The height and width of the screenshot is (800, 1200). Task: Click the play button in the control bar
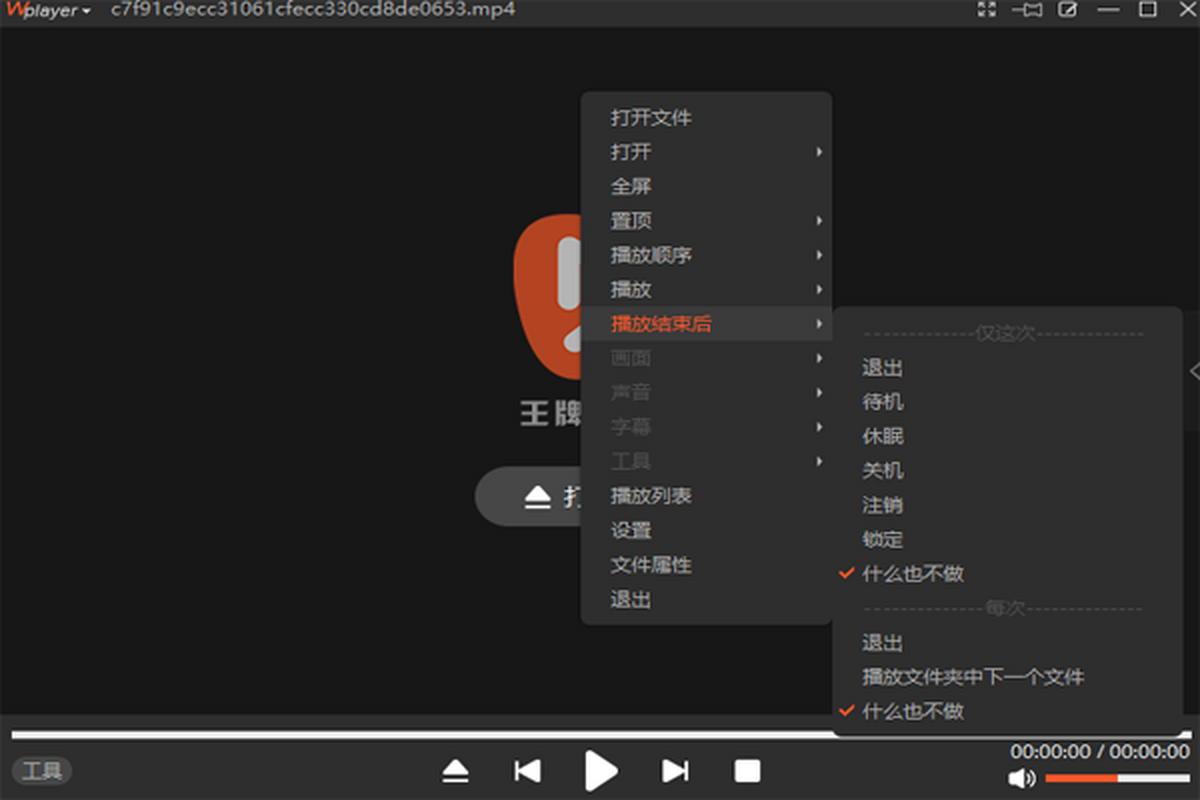pos(600,770)
